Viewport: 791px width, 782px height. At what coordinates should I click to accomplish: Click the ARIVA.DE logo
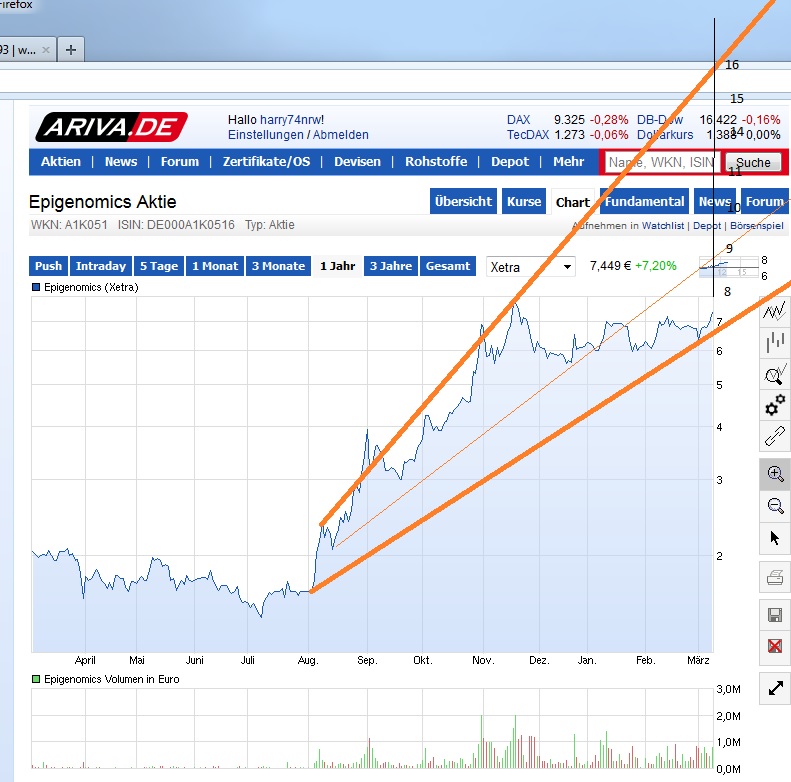tap(111, 127)
